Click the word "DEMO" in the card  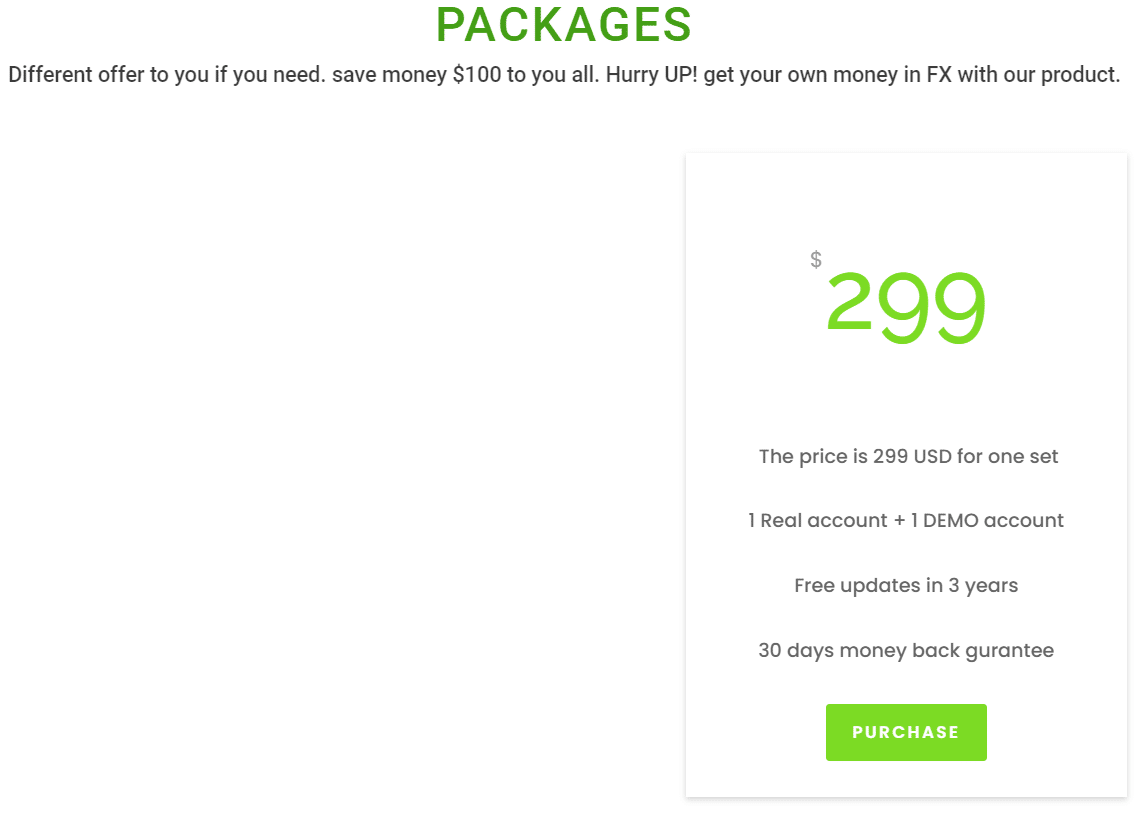pos(950,520)
